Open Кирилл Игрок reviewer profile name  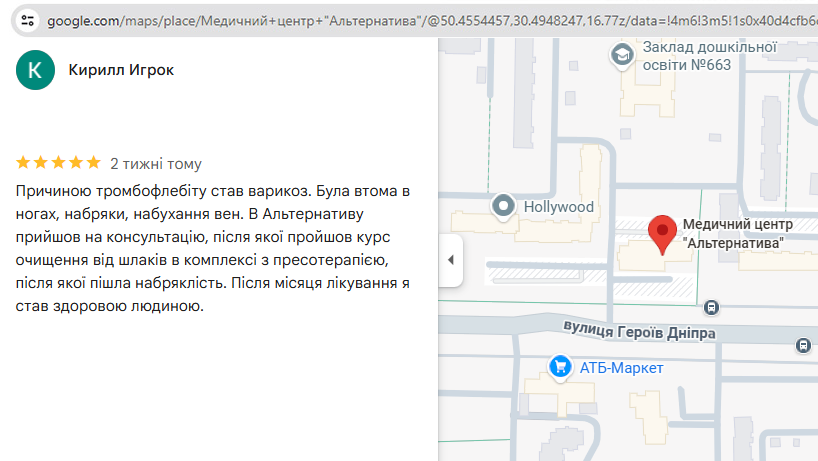click(121, 70)
